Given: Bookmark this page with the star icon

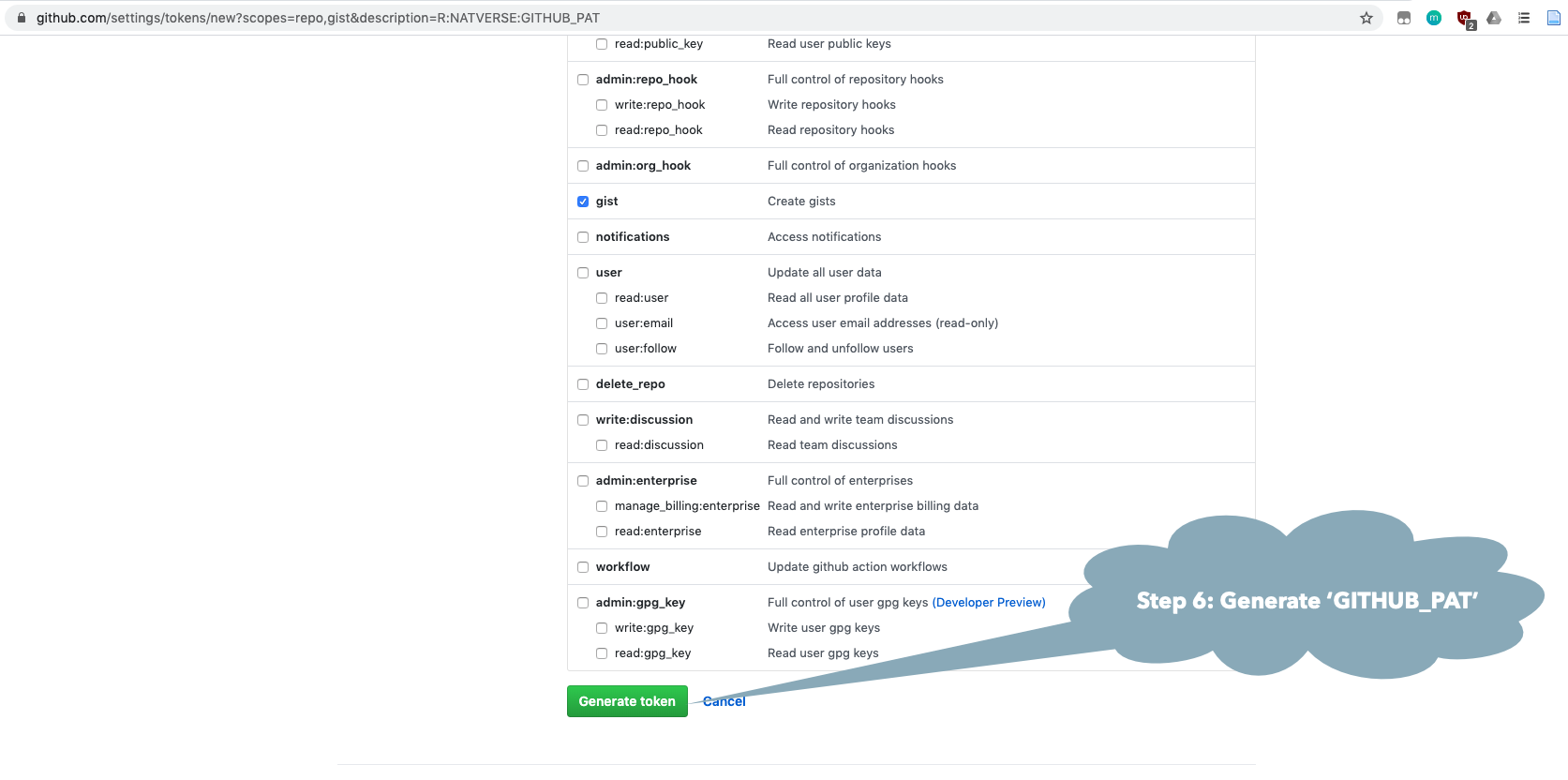Looking at the screenshot, I should (x=1366, y=18).
